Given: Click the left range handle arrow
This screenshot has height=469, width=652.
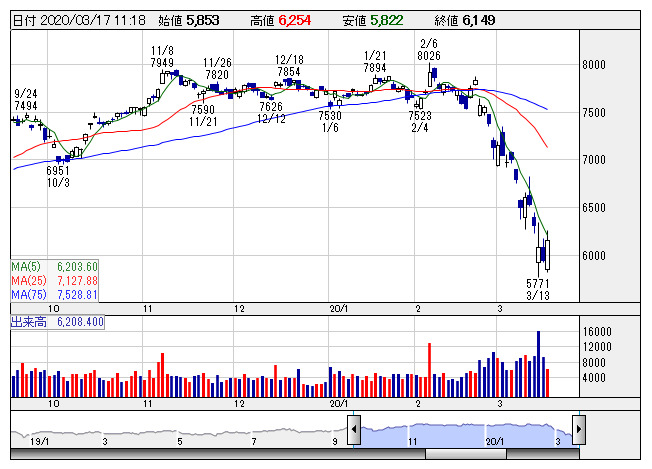Looking at the screenshot, I should click(x=354, y=431).
